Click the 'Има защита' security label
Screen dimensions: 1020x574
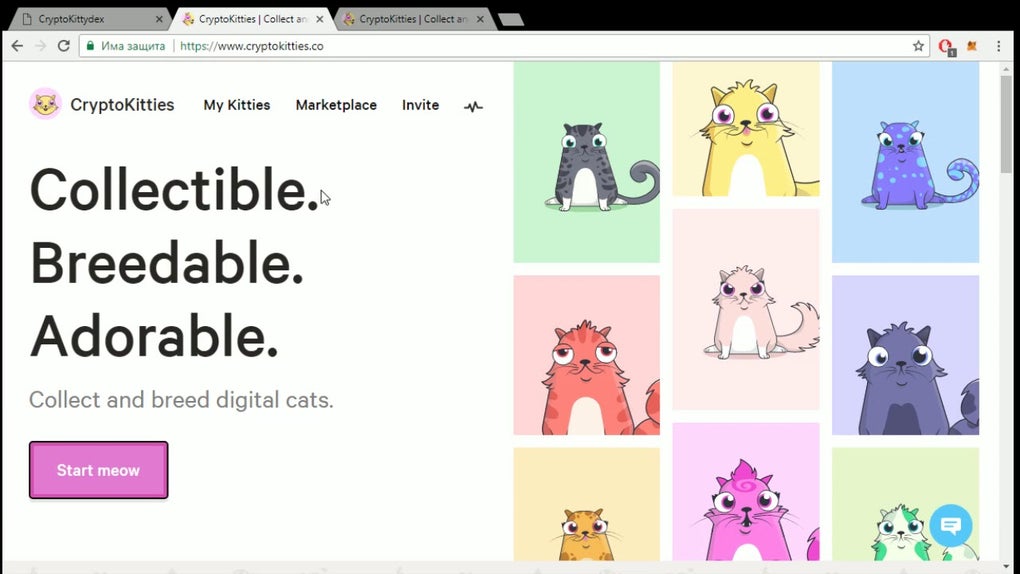click(x=133, y=46)
